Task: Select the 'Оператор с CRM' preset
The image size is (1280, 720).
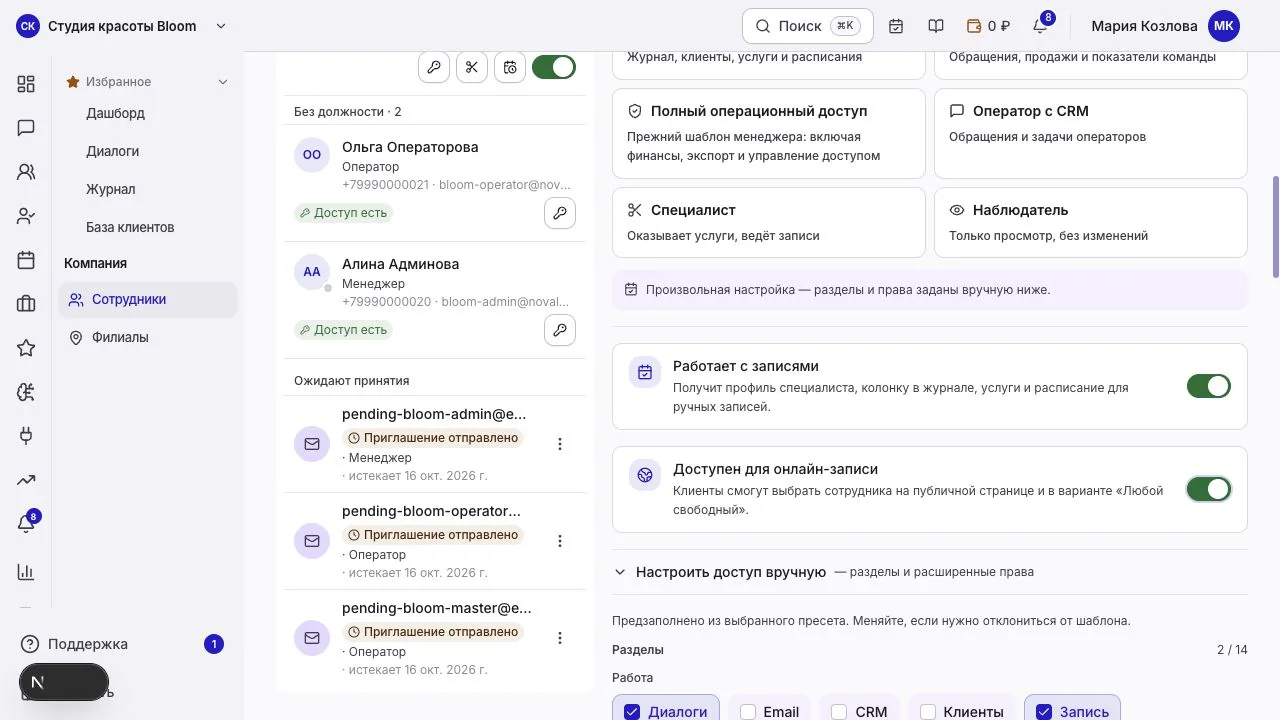Action: click(1091, 134)
